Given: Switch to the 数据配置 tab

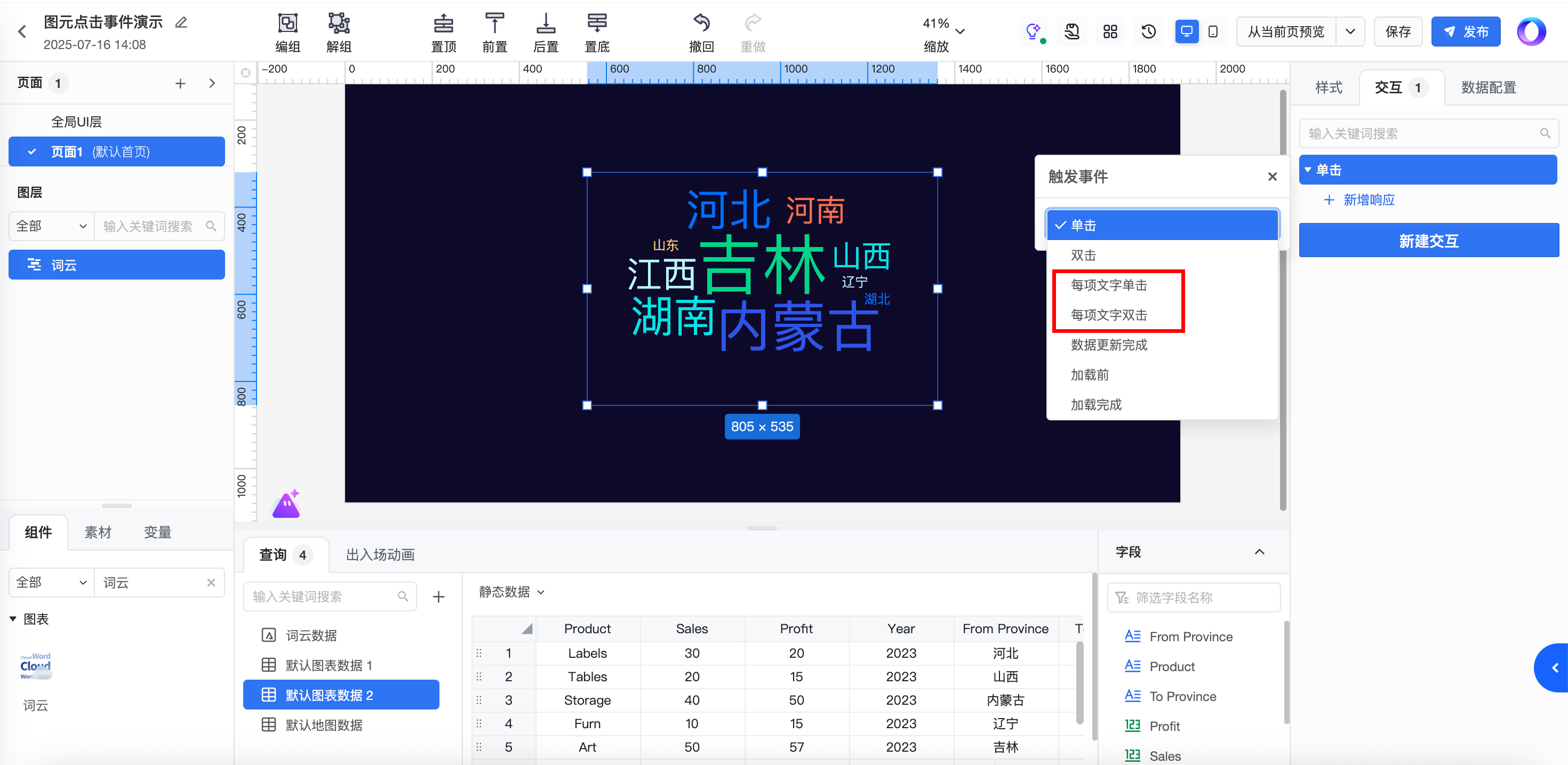Looking at the screenshot, I should 1488,87.
